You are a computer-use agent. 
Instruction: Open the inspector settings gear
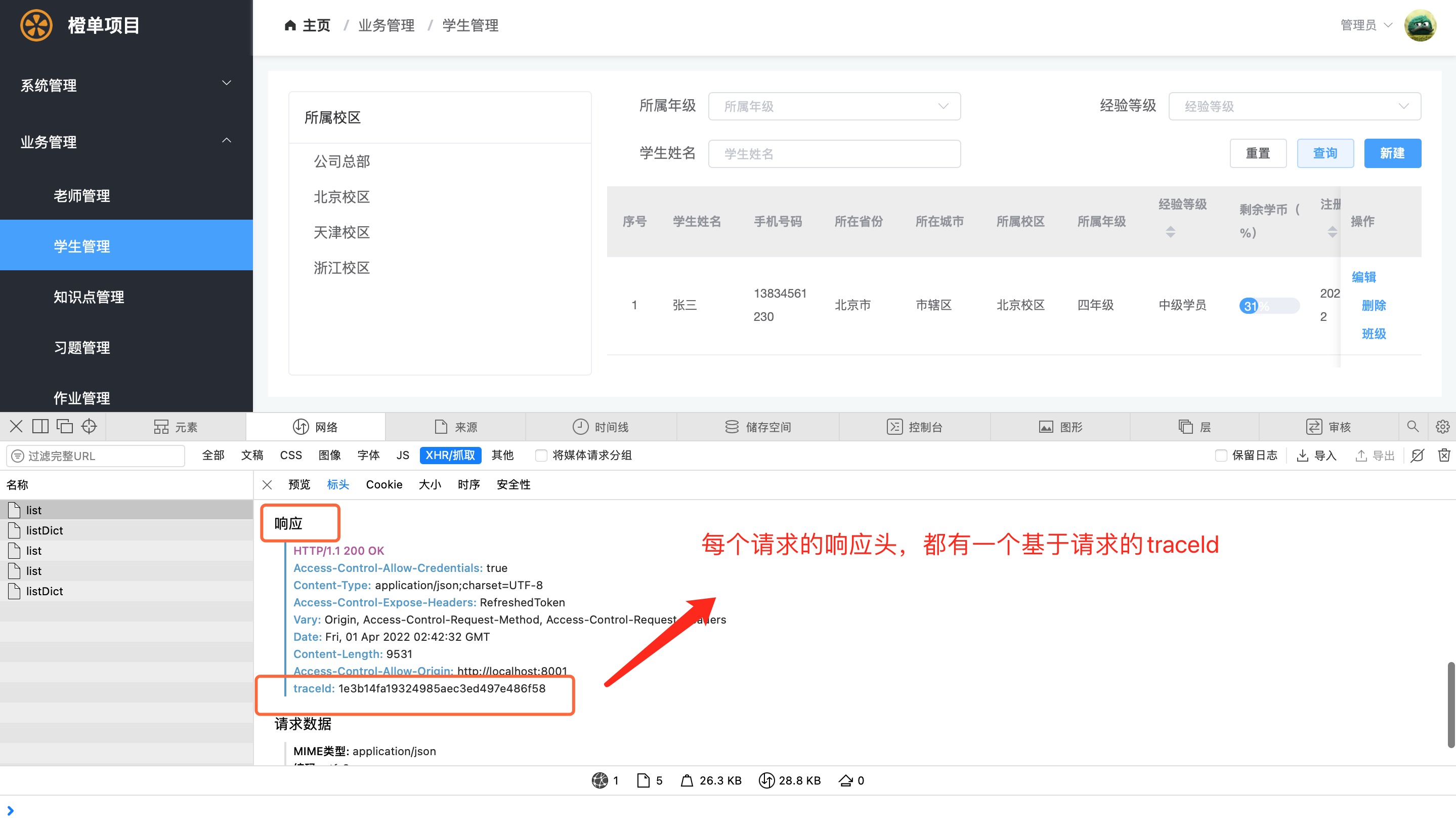pyautogui.click(x=1442, y=426)
